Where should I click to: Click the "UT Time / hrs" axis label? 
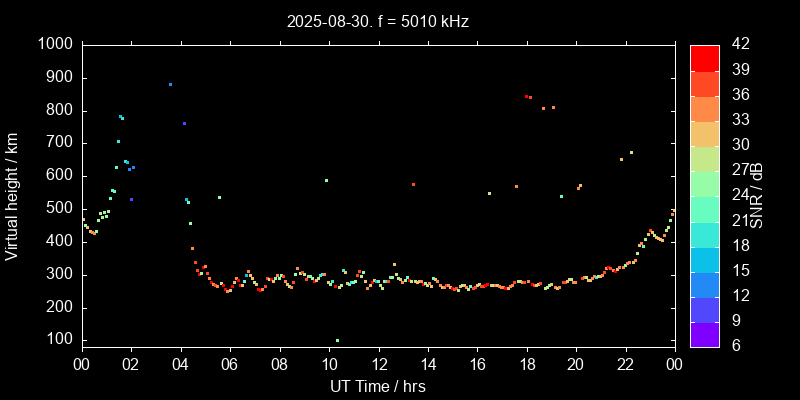tap(378, 385)
